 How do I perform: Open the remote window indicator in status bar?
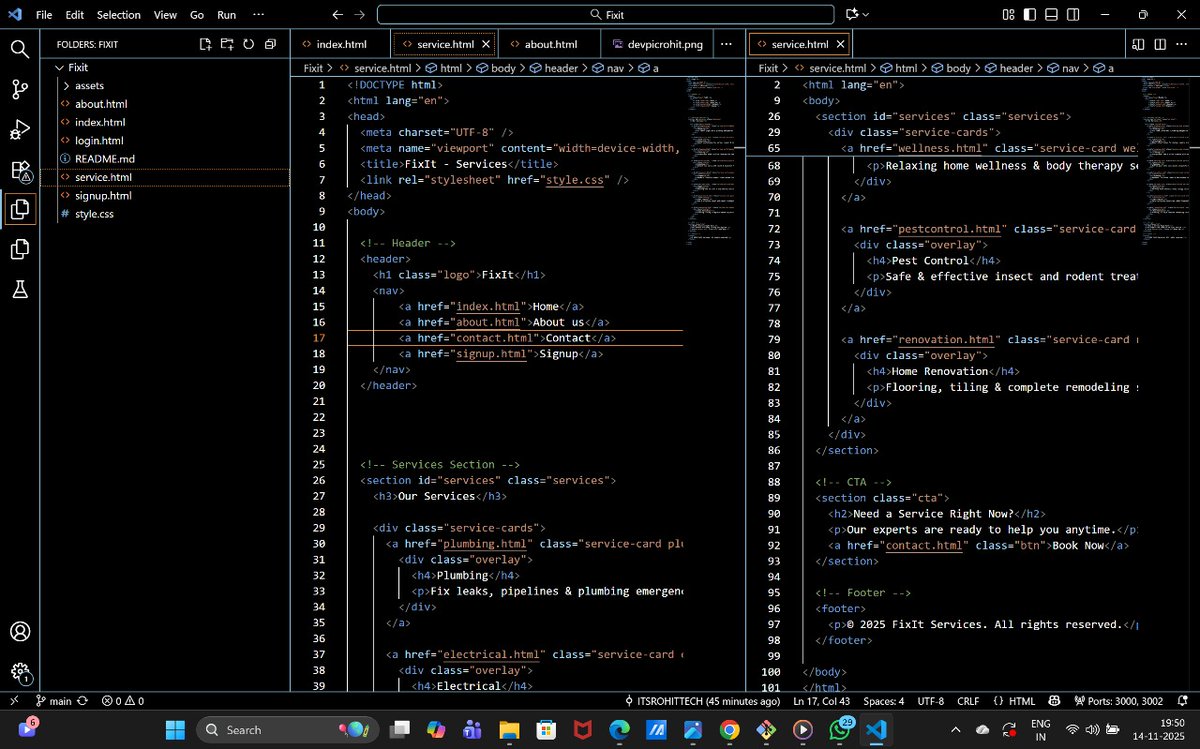point(14,701)
